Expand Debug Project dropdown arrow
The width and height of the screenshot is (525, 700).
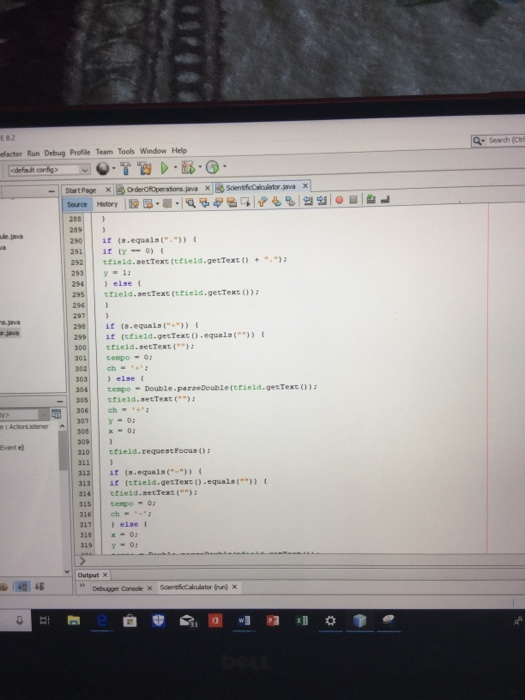(200, 167)
